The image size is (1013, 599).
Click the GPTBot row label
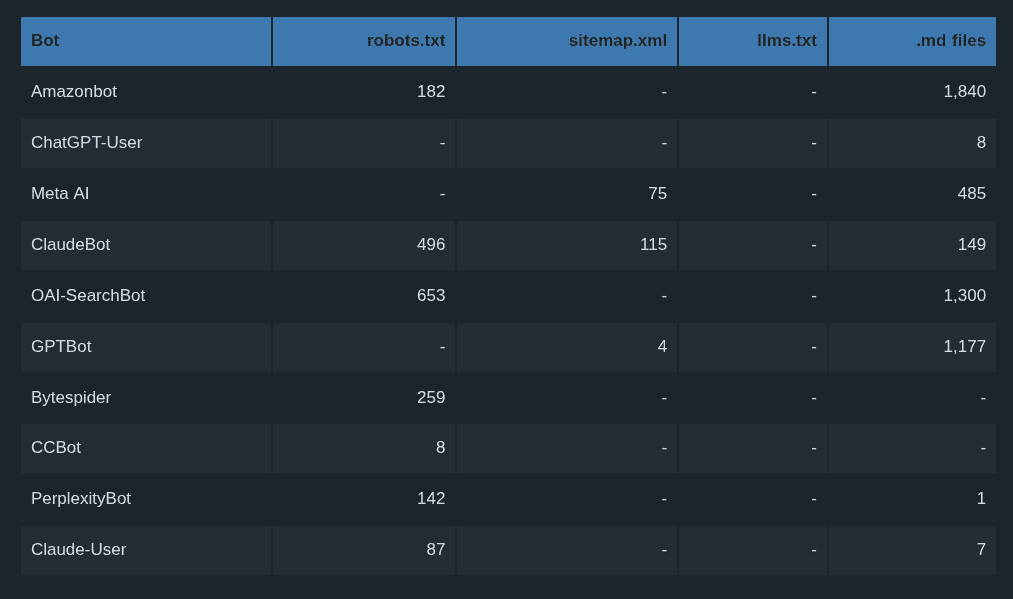pyautogui.click(x=61, y=347)
